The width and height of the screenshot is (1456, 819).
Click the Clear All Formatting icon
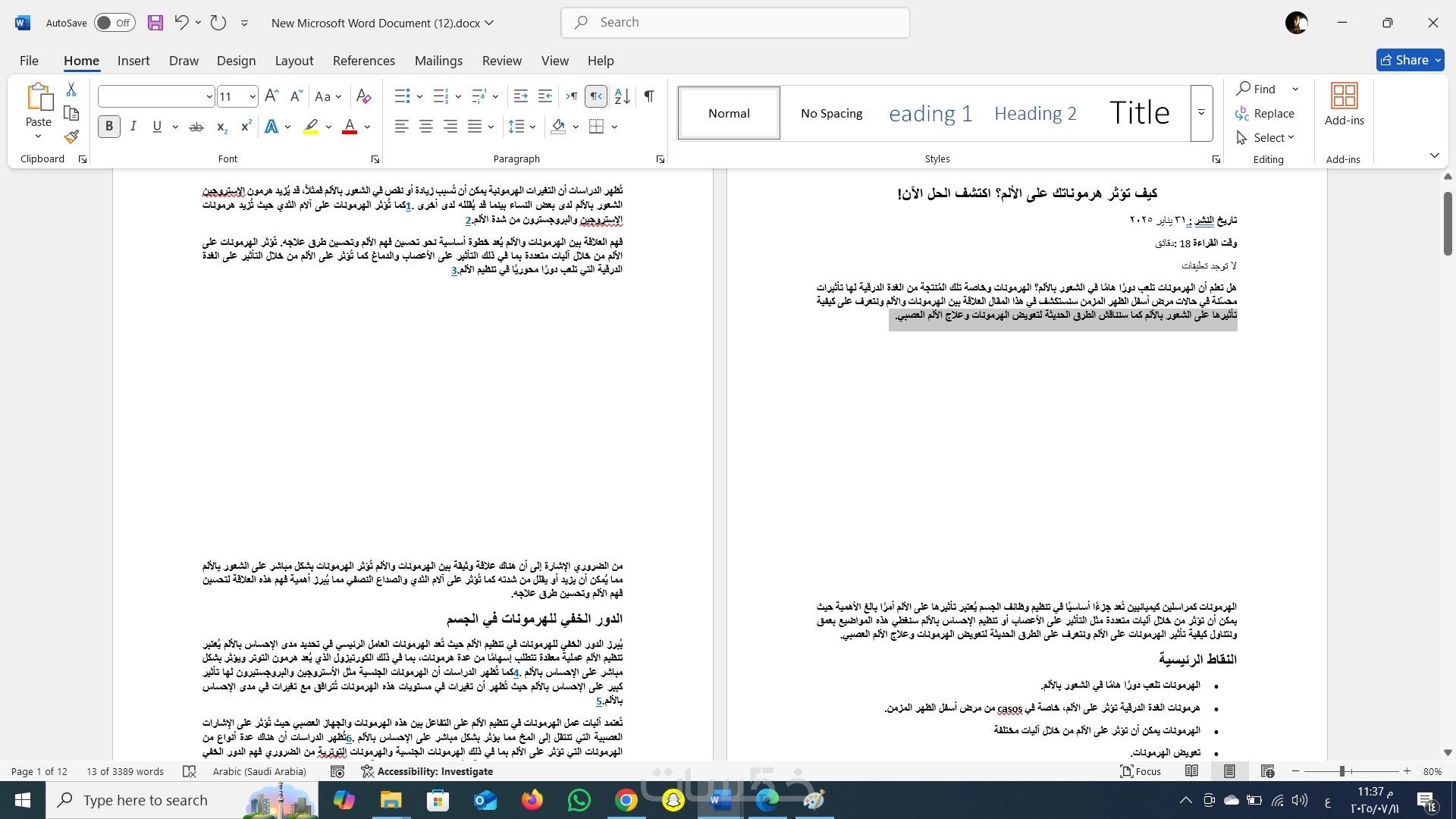coord(364,96)
